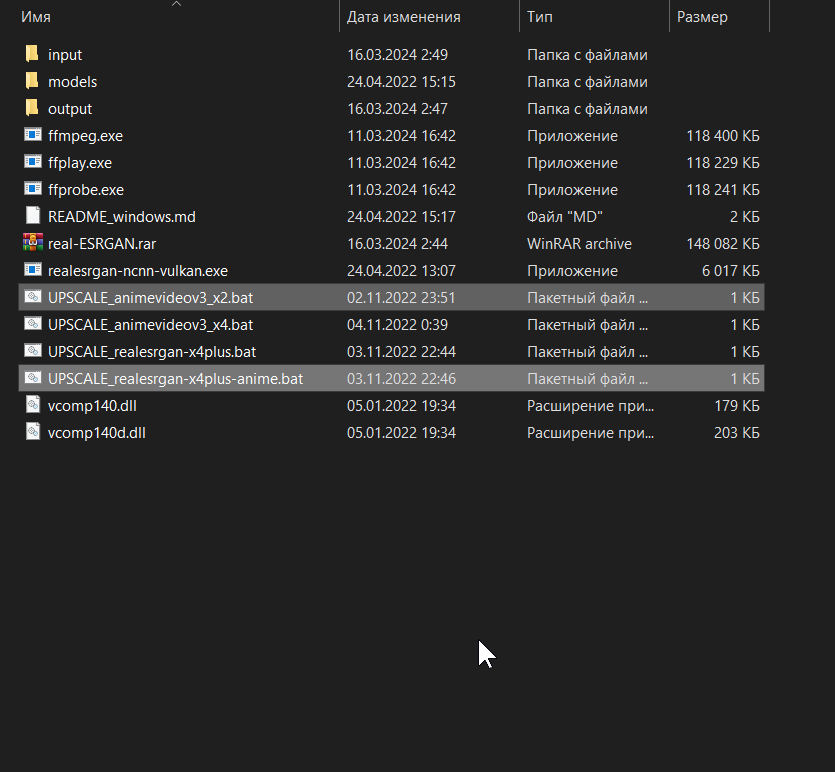835x772 pixels.
Task: Click the date 16.03.2024 2:47 of output
Action: (x=397, y=109)
